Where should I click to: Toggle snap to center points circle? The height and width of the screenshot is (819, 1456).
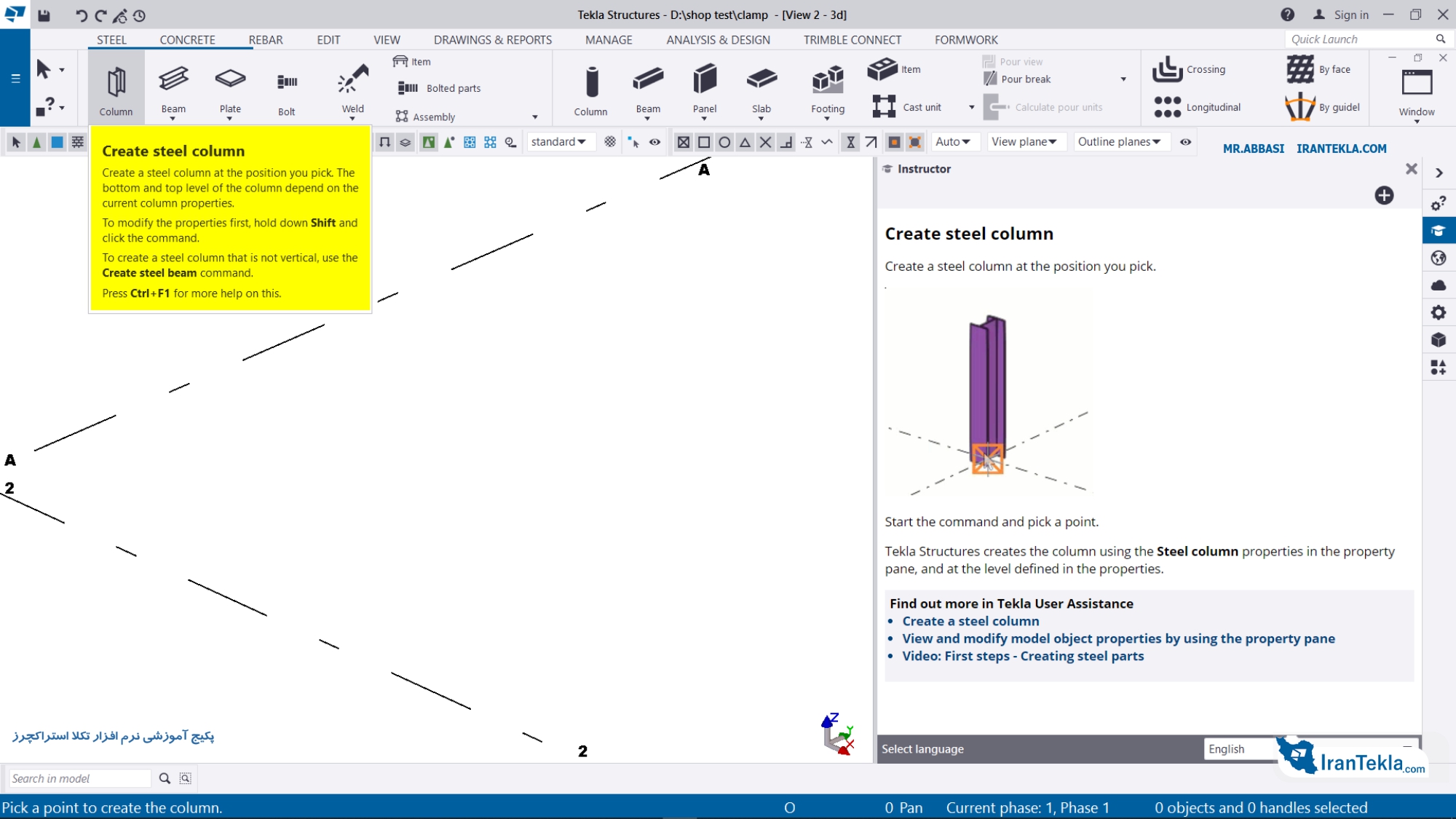[x=724, y=142]
